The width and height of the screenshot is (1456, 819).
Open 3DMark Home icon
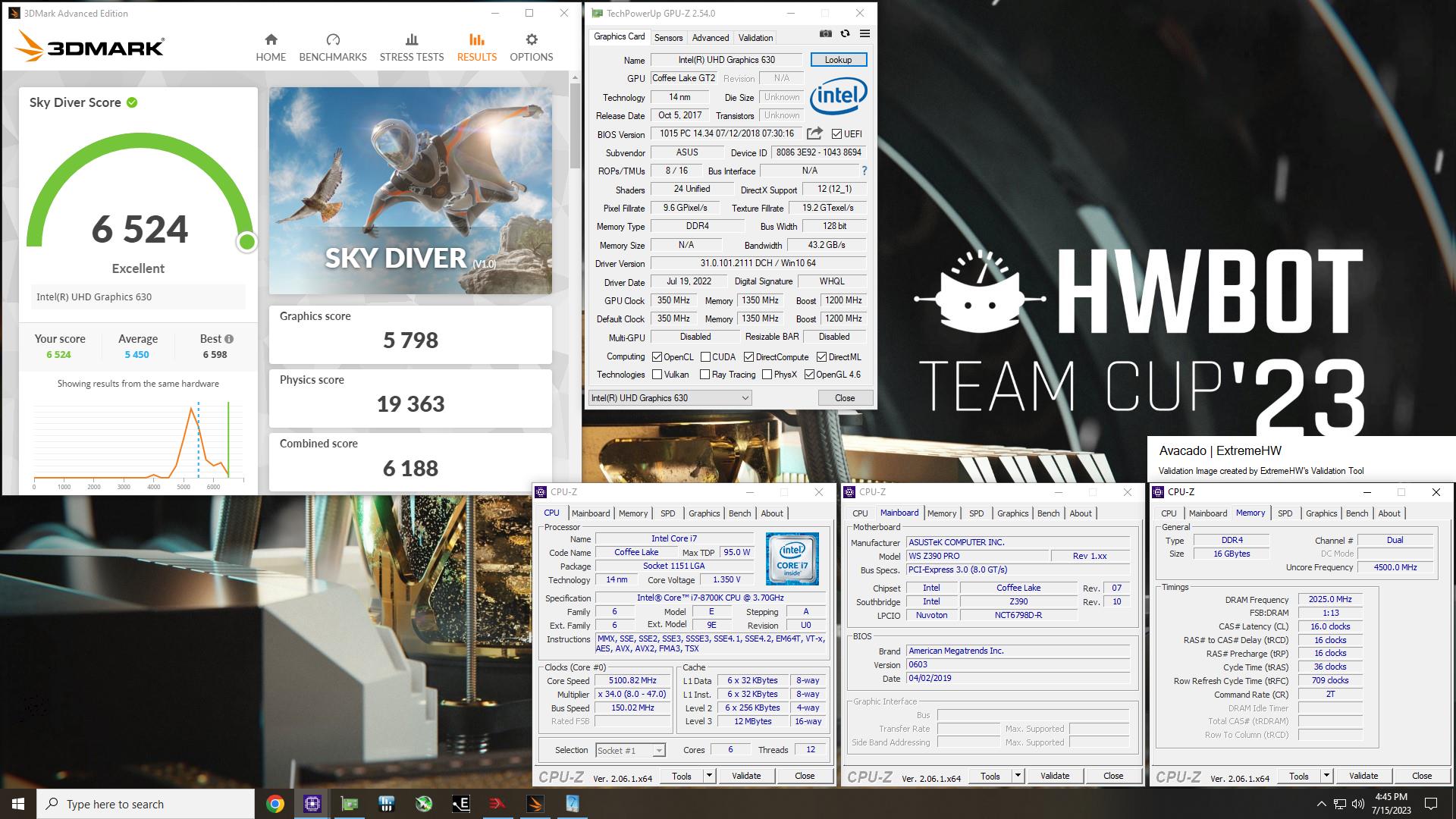tap(271, 40)
